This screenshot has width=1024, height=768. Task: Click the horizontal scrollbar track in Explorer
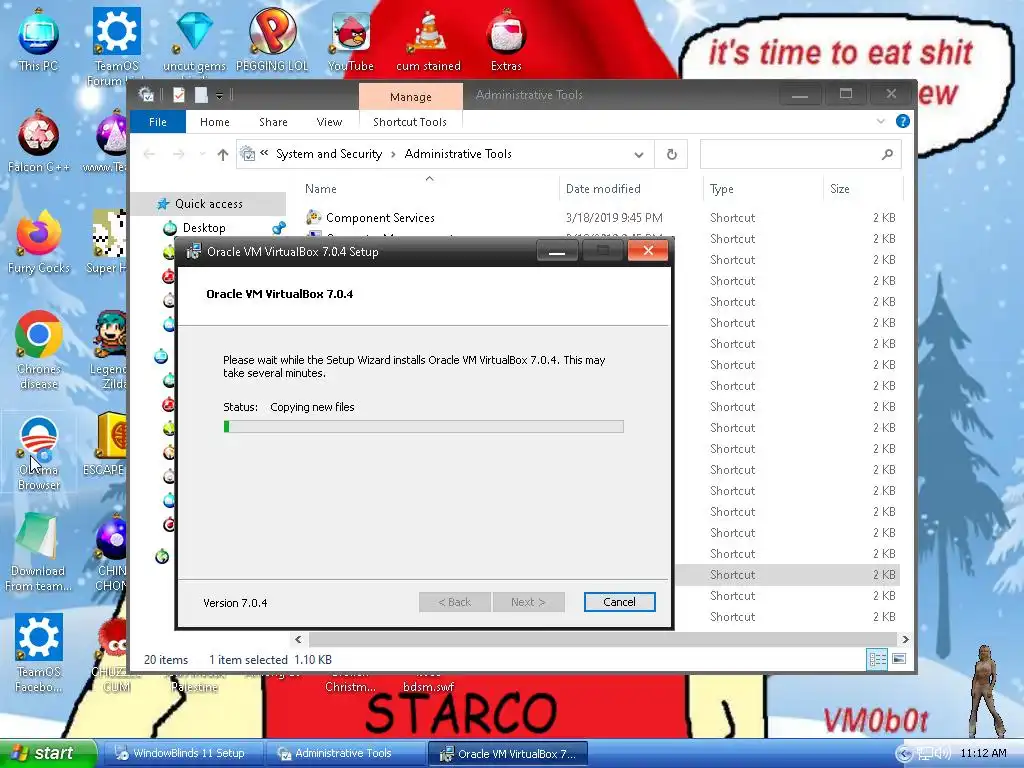point(602,639)
